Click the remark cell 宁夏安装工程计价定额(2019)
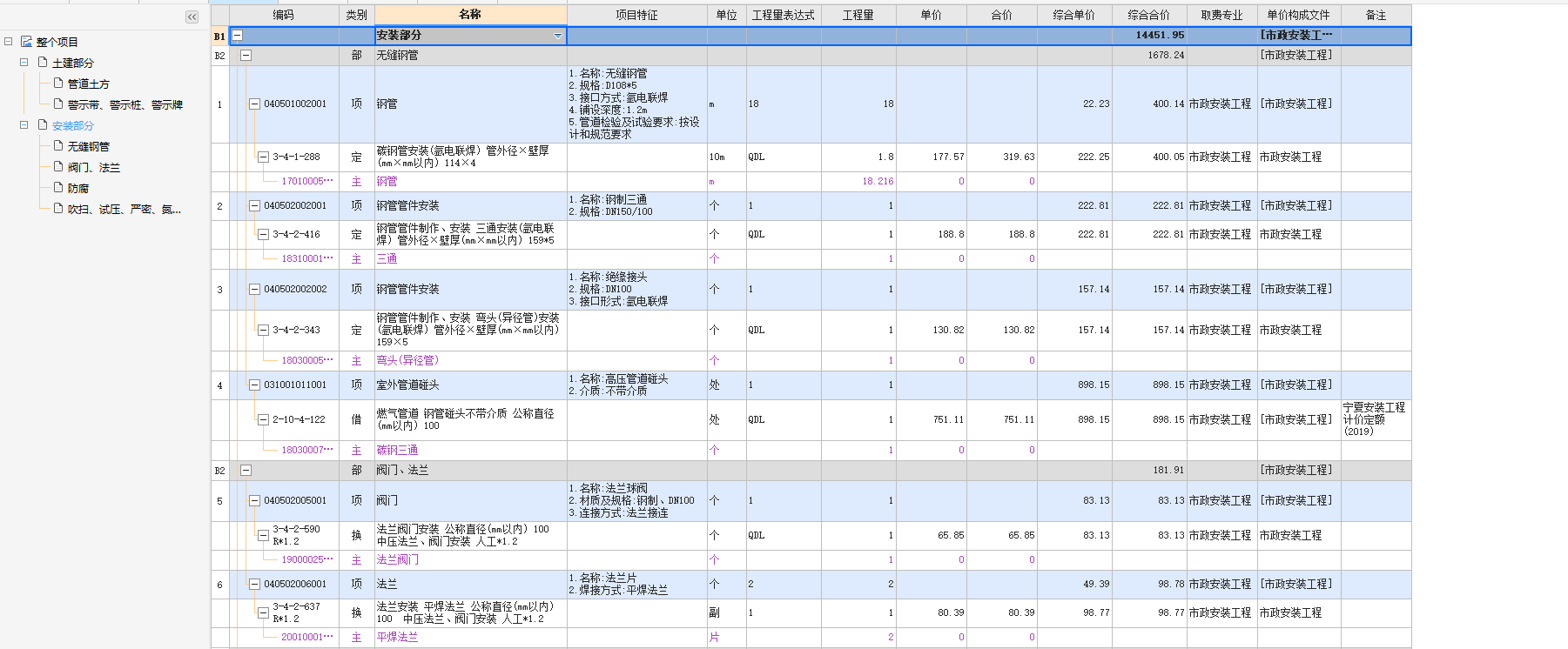Image resolution: width=1568 pixels, height=649 pixels. pos(1374,419)
